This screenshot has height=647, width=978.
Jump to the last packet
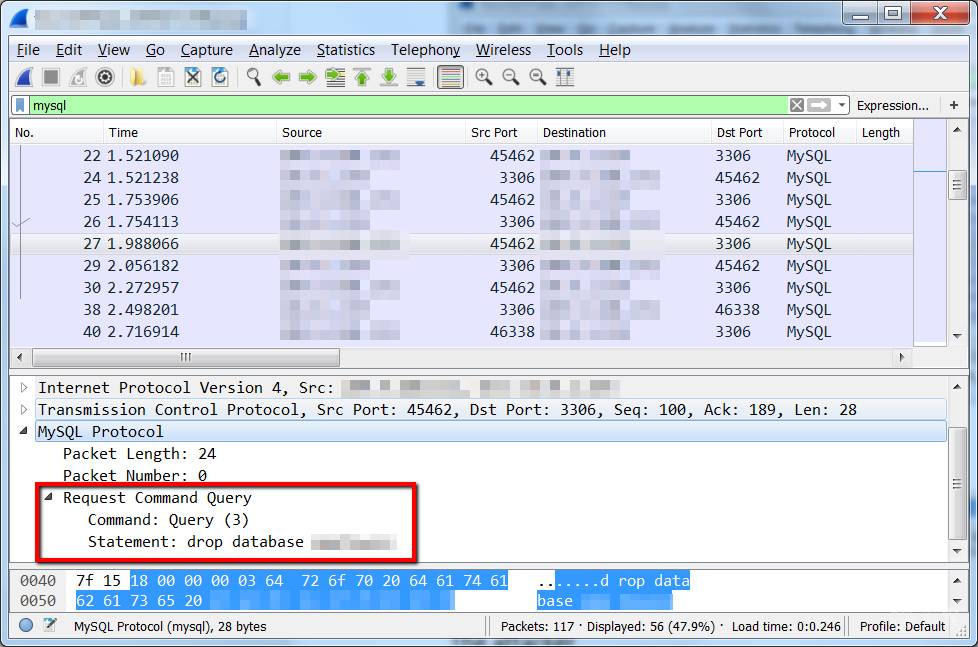click(x=389, y=77)
